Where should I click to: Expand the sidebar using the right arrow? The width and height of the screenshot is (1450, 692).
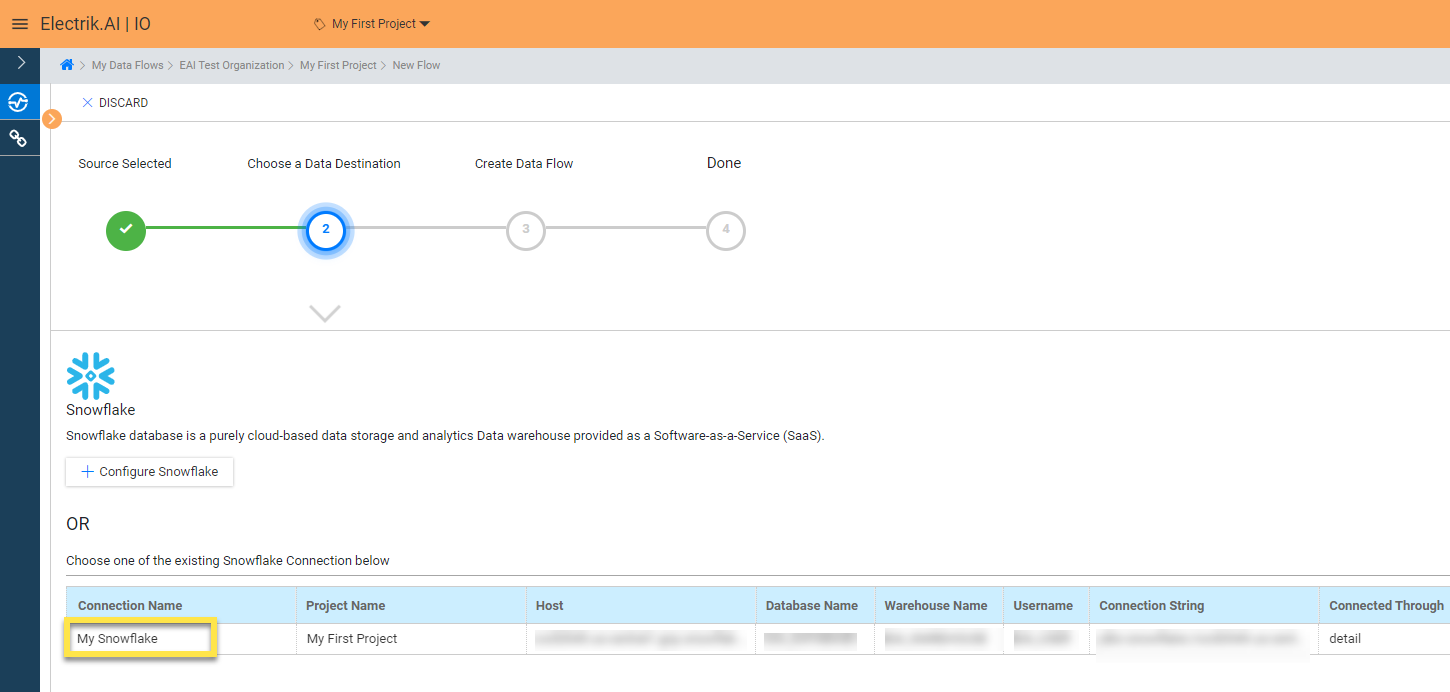tap(19, 62)
